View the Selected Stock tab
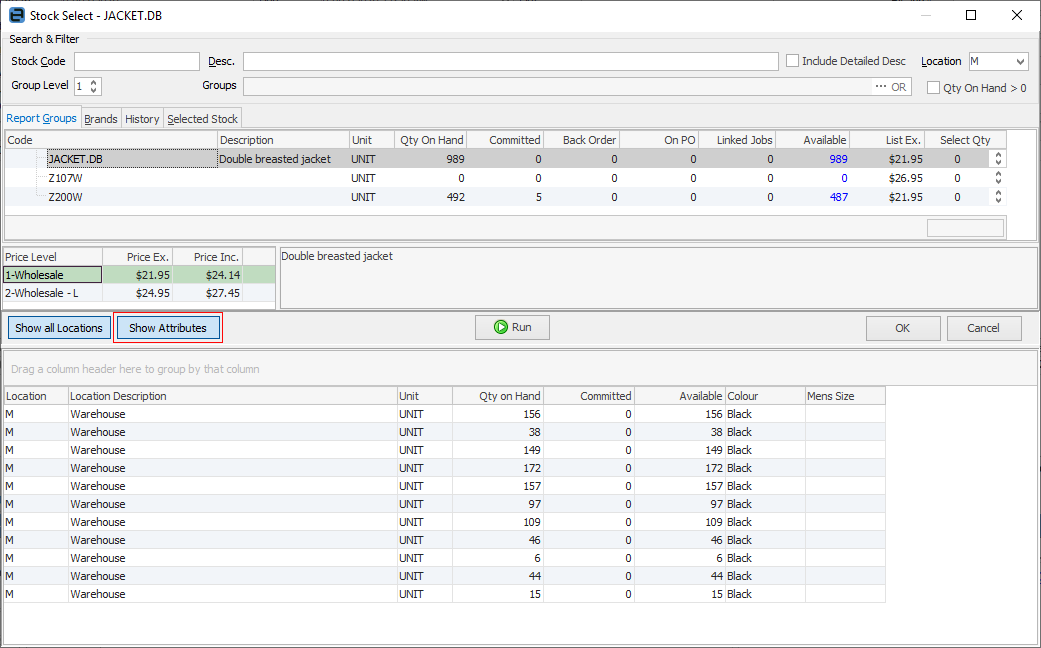The width and height of the screenshot is (1041, 648). click(x=202, y=118)
